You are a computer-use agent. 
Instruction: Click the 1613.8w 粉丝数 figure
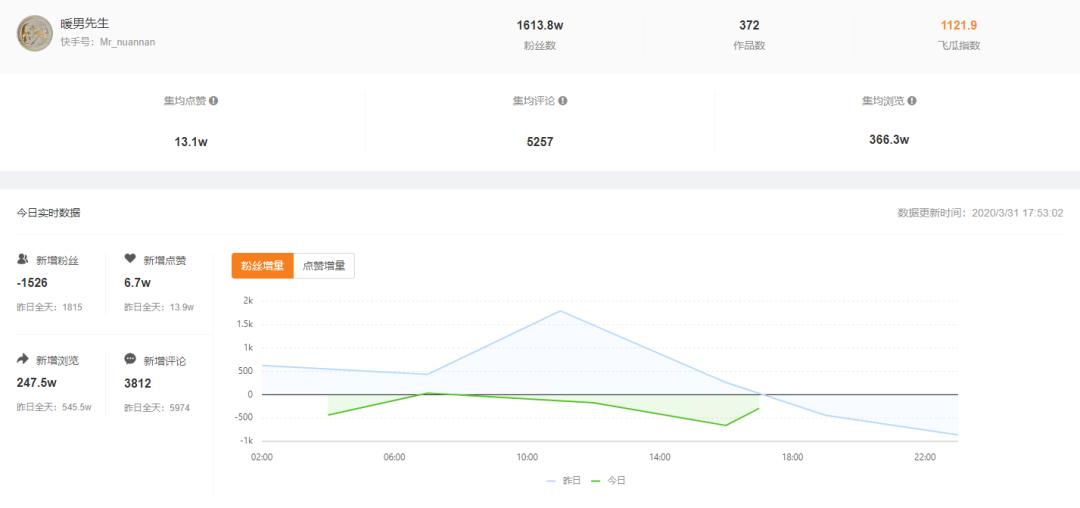tap(539, 25)
